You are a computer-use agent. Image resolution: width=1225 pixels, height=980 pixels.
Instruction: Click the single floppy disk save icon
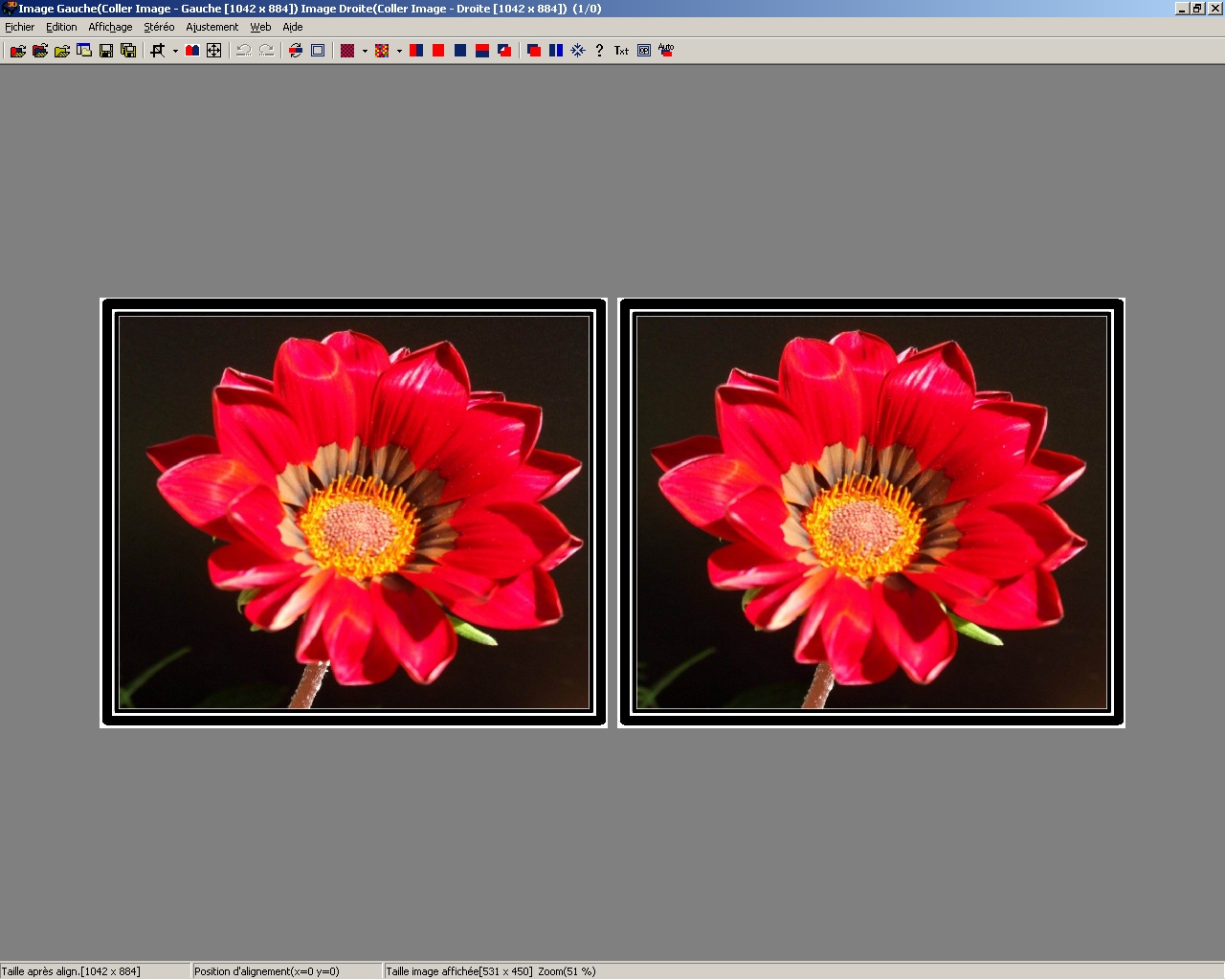tap(106, 51)
